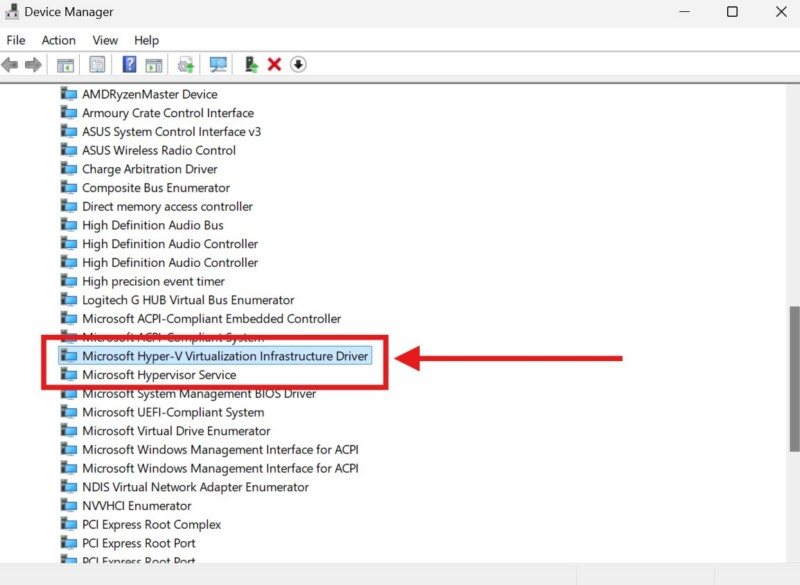
Task: Click the Scan for hardware changes monitor icon
Action: (218, 65)
